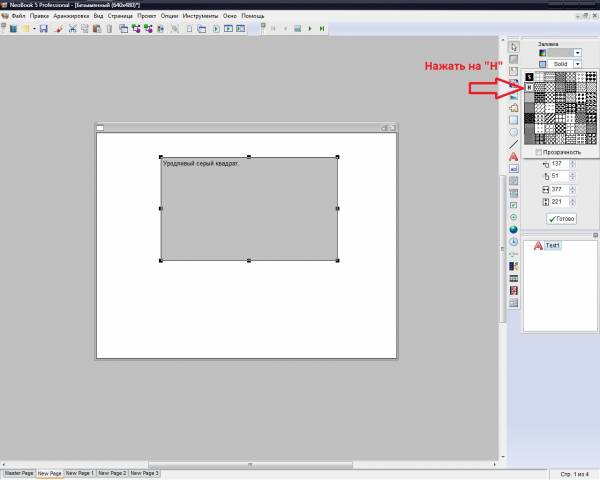Viewport: 600px width, 480px height.
Task: Select the globe web browser tool
Action: coord(513,229)
